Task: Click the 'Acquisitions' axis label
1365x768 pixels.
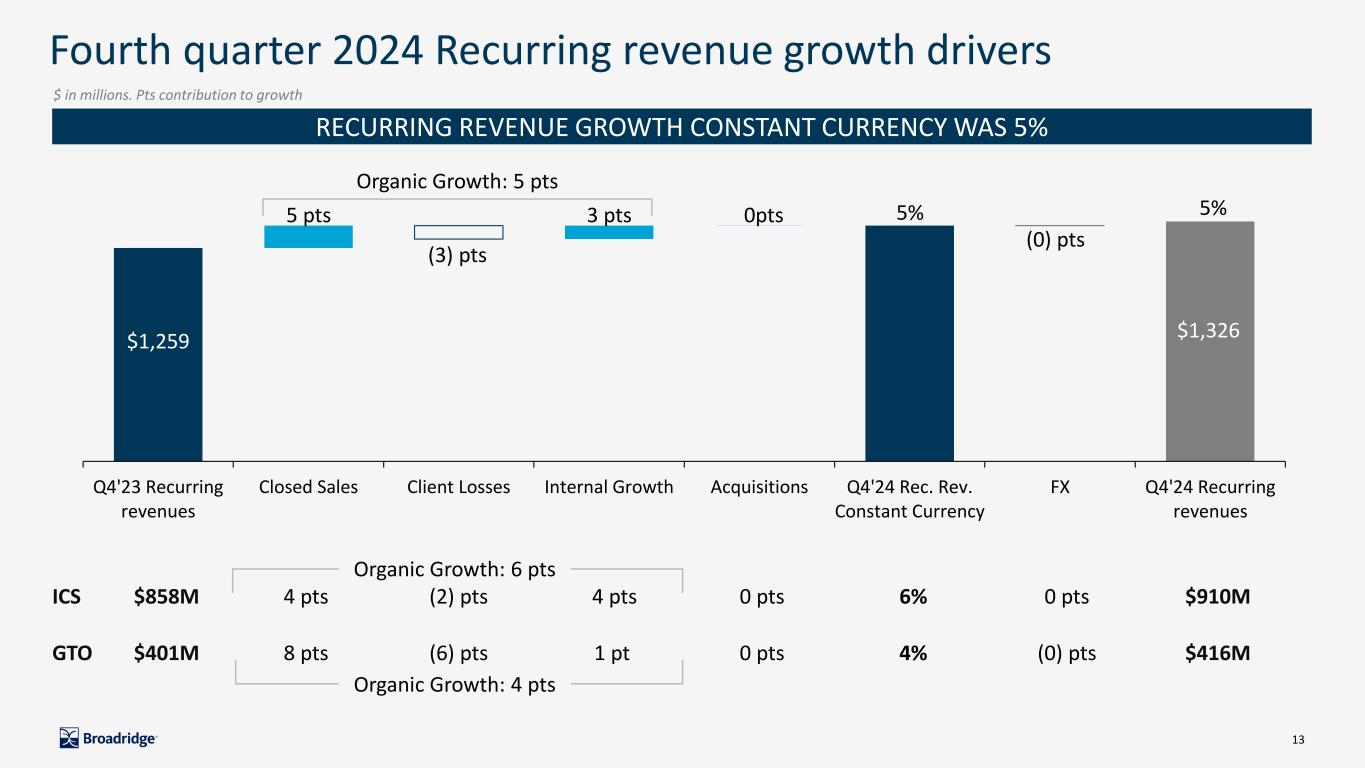Action: point(759,487)
